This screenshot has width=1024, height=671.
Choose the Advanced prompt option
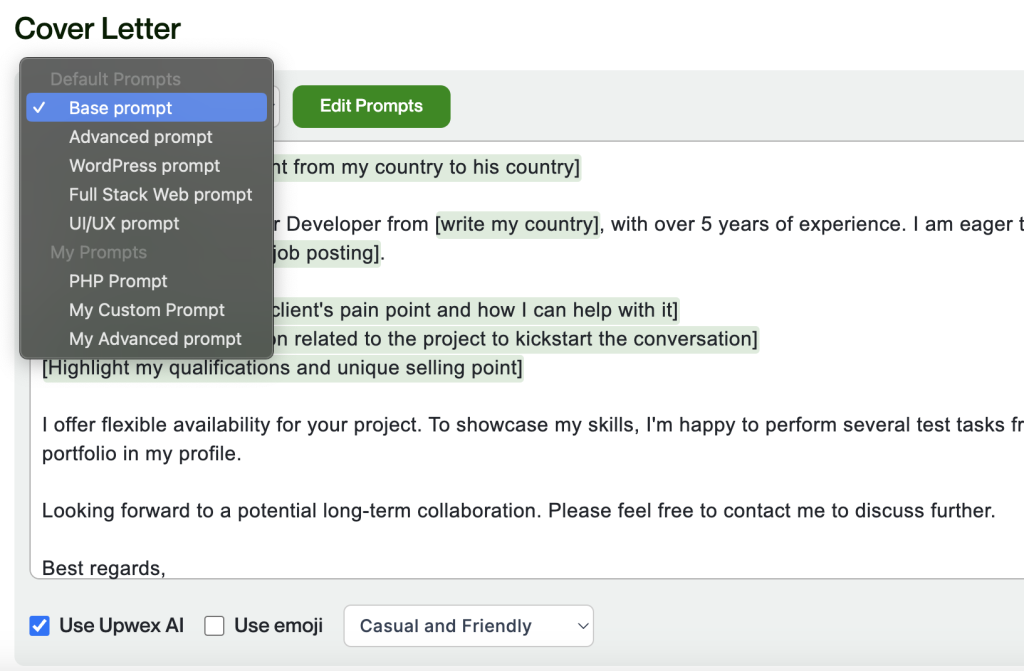pyautogui.click(x=140, y=137)
